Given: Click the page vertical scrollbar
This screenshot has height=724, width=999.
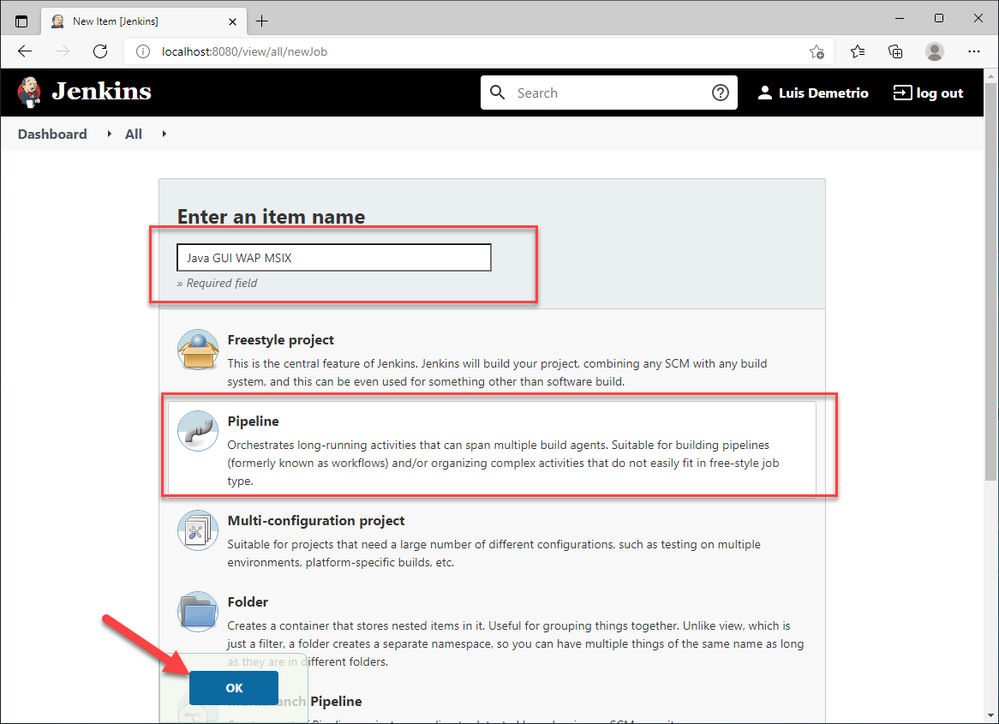Looking at the screenshot, I should (x=991, y=280).
